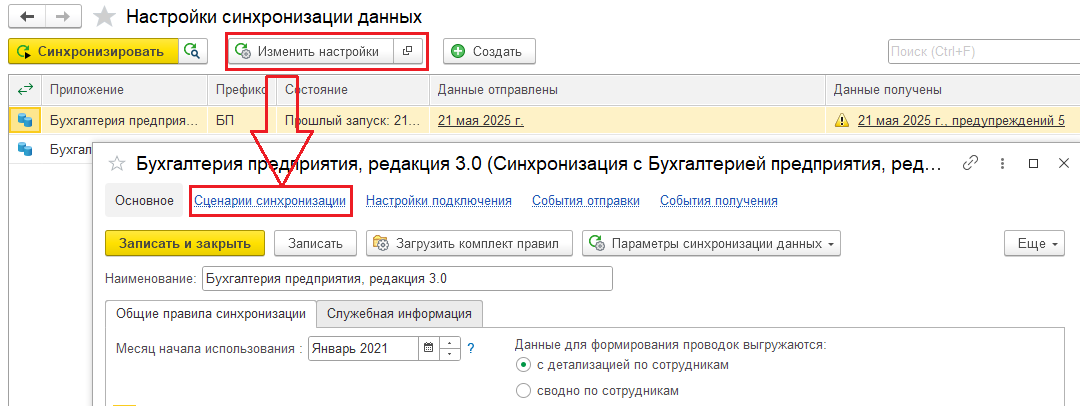The height and width of the screenshot is (406, 1080).
Task: Select the Бухгалтерия предприя... row icon
Action: coord(25,121)
